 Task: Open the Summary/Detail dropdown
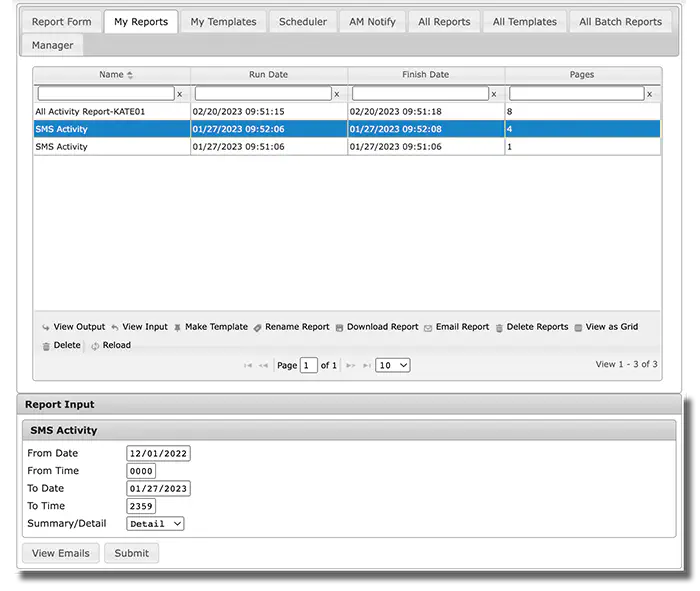[x=155, y=524]
